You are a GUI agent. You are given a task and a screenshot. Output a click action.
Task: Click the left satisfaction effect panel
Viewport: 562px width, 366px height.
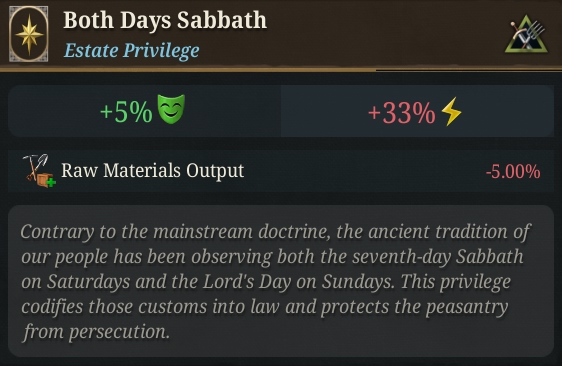(x=144, y=111)
